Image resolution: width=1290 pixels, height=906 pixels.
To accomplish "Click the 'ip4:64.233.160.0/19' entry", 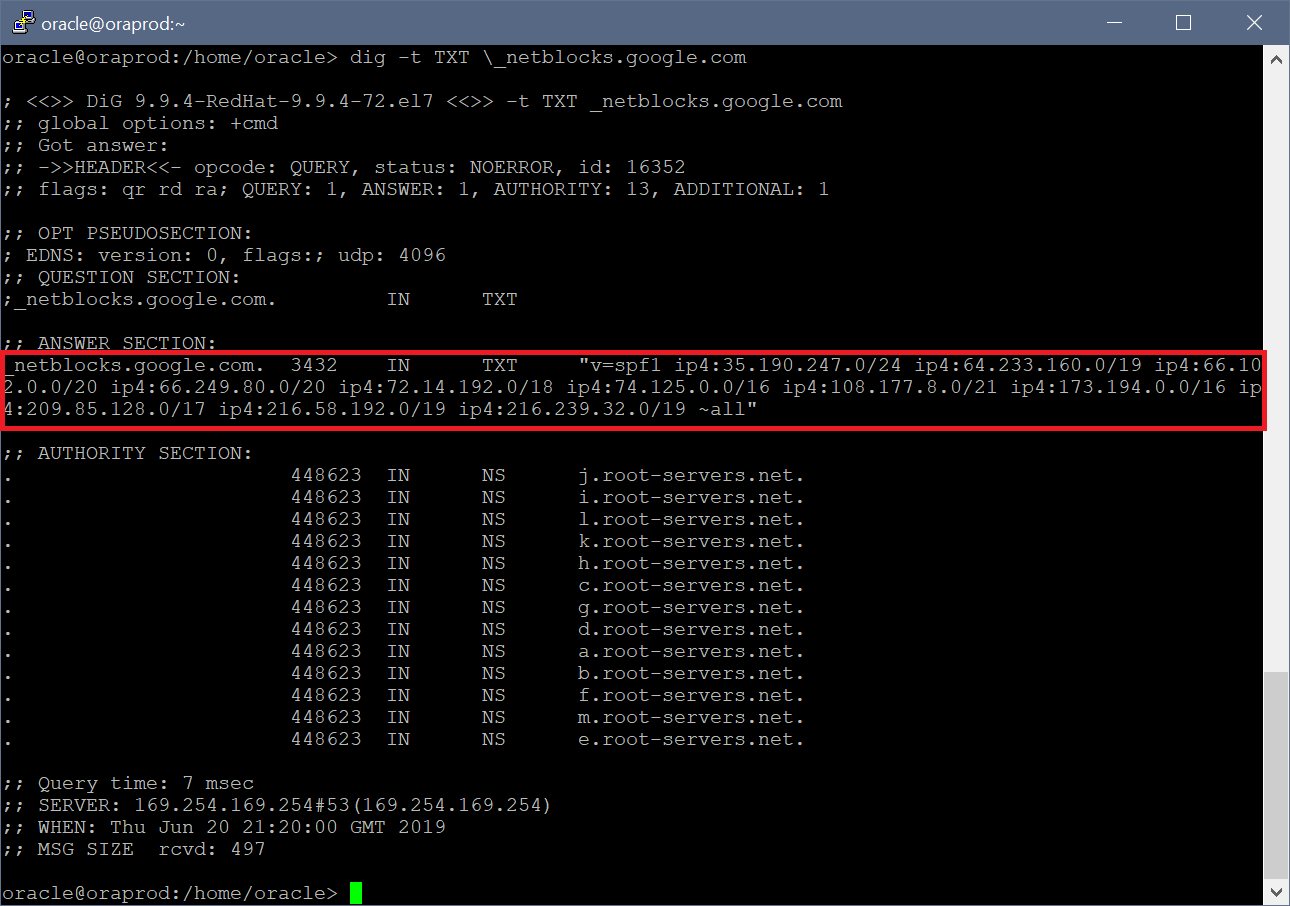I will click(1029, 365).
